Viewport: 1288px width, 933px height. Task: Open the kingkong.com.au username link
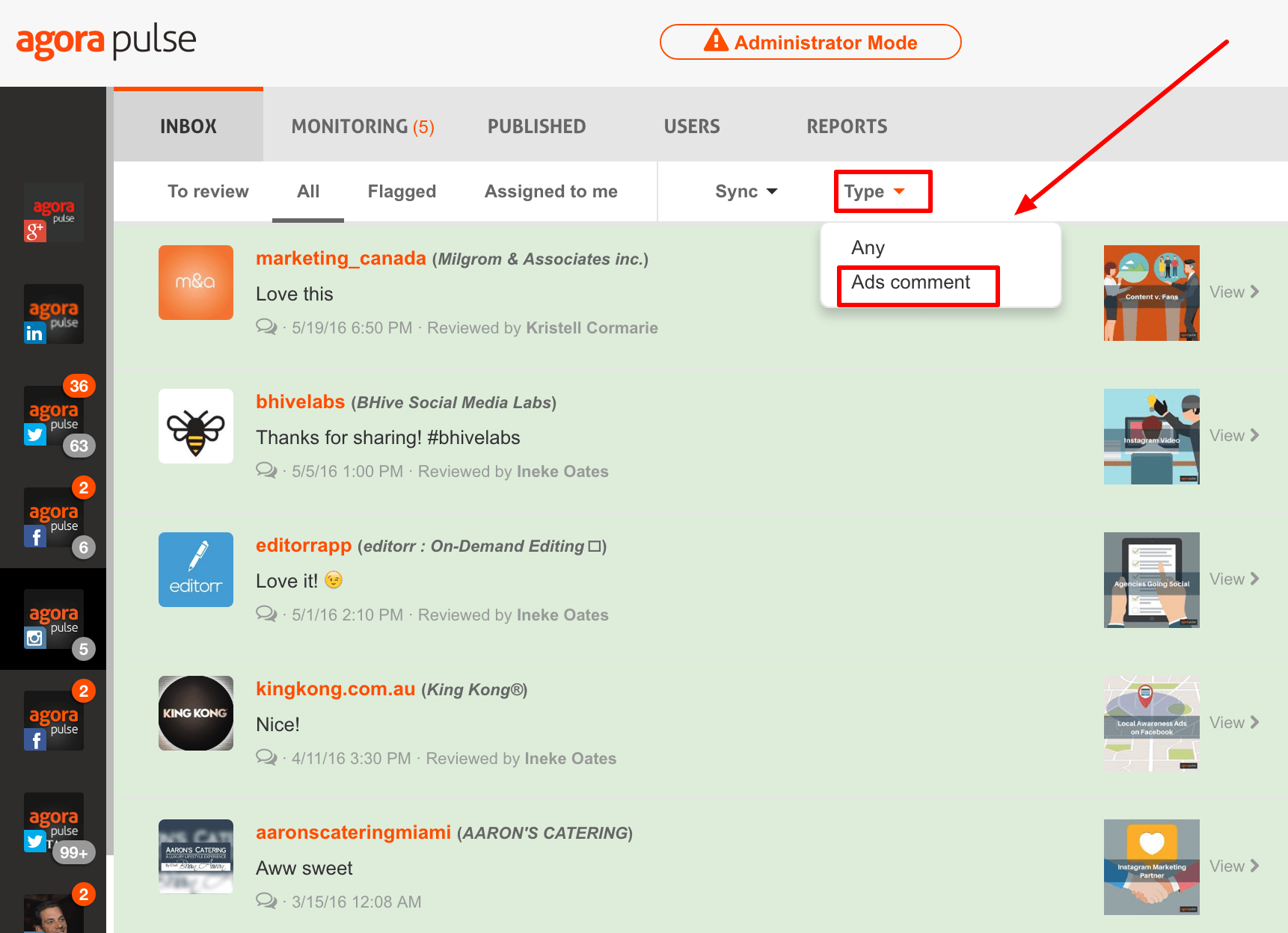pos(335,689)
